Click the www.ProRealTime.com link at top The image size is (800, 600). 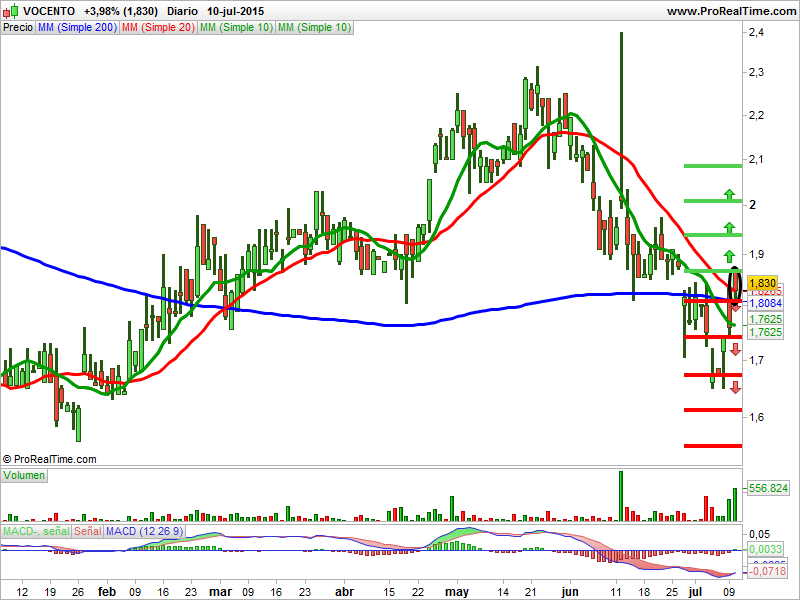(x=731, y=11)
